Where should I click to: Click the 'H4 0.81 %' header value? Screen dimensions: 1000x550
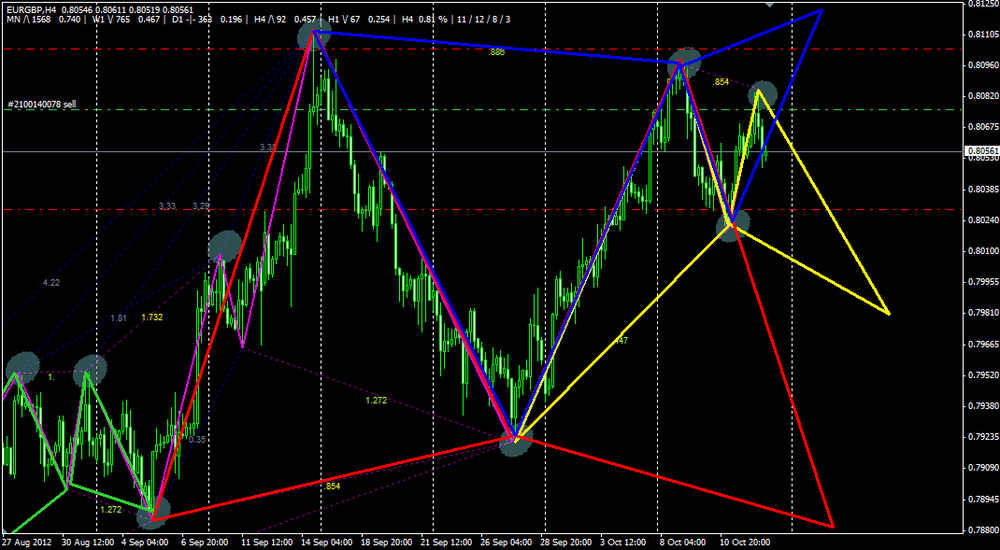pyautogui.click(x=427, y=20)
